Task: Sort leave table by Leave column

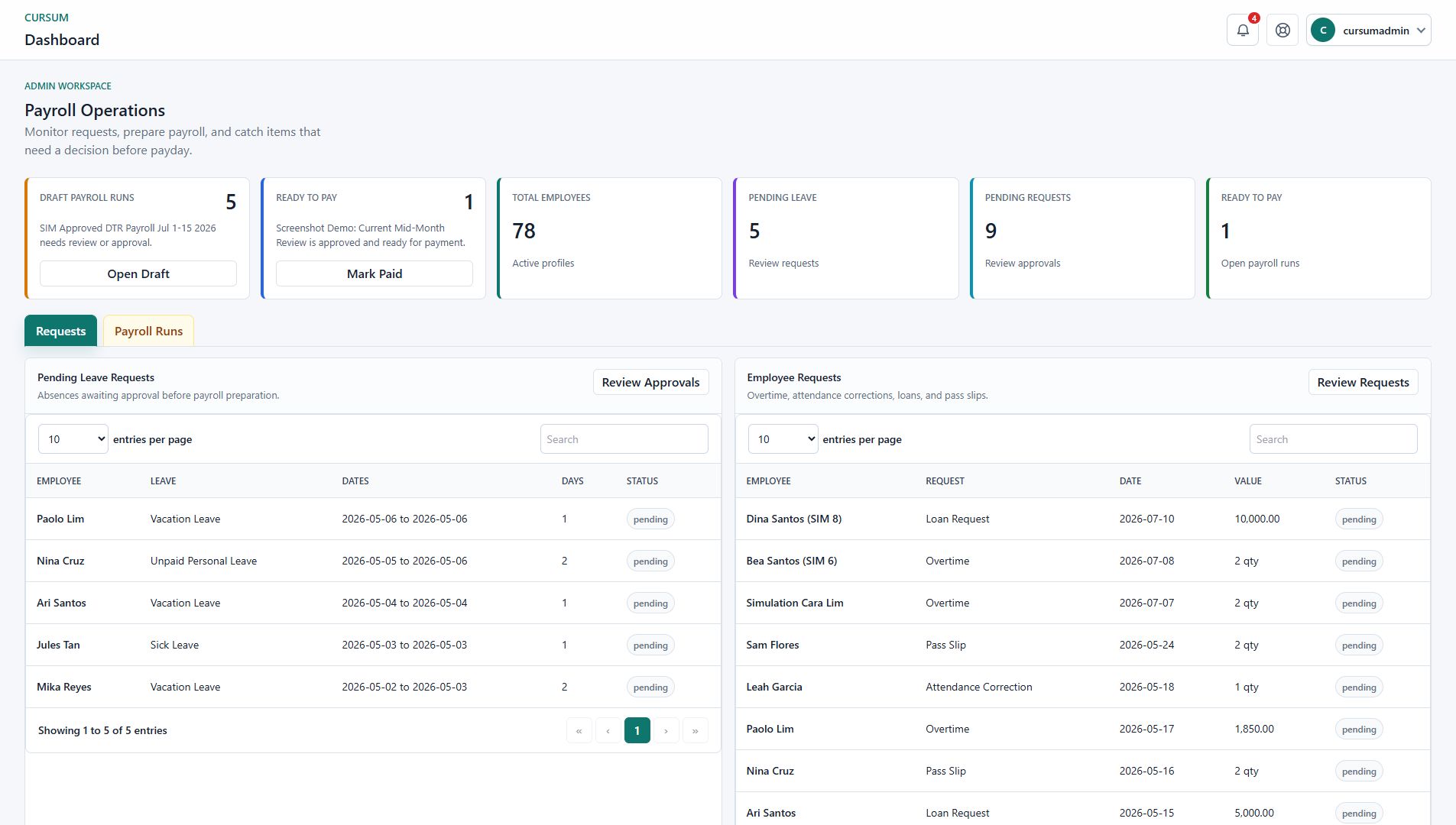Action: click(x=163, y=481)
